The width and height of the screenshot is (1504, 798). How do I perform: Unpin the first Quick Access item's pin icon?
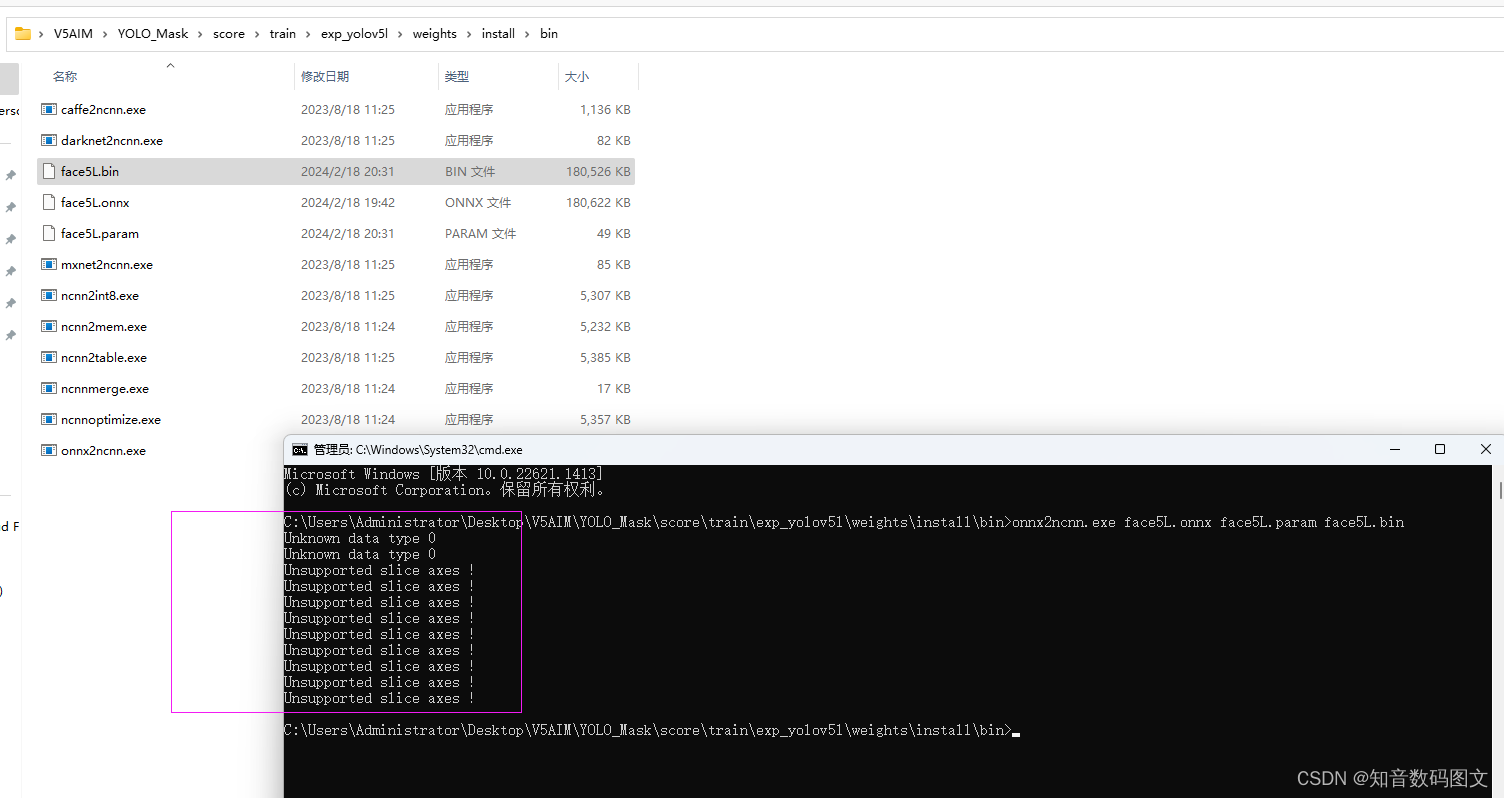pyautogui.click(x=10, y=174)
